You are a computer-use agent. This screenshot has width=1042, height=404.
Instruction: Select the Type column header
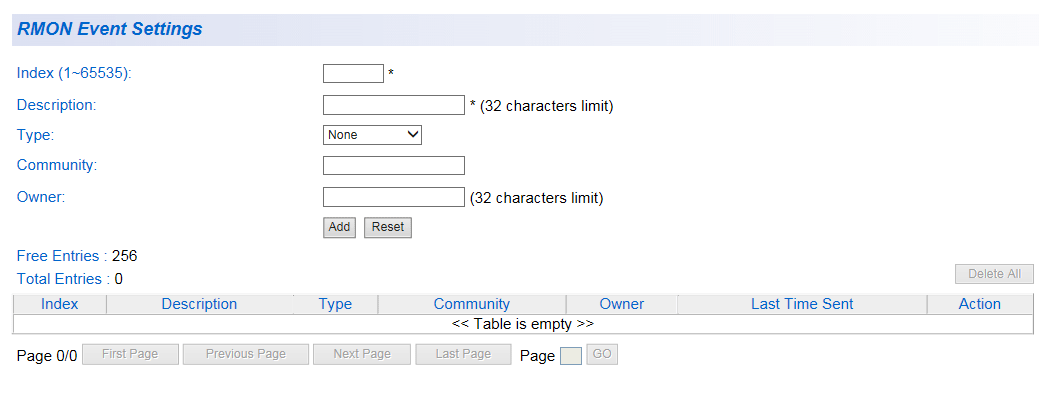[335, 304]
